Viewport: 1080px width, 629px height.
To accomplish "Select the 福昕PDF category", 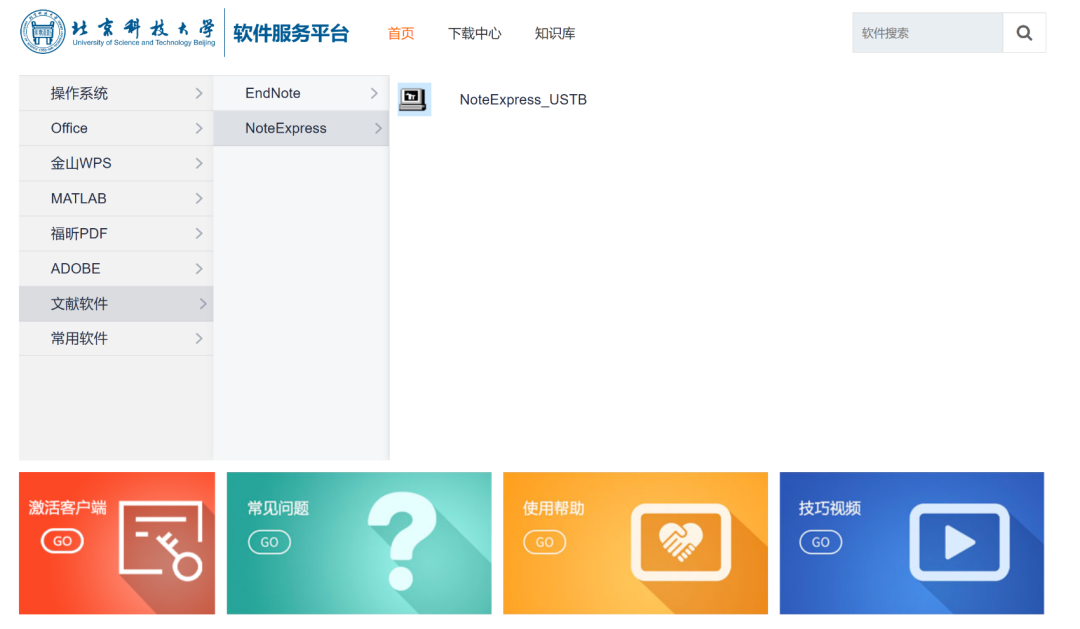I will (x=116, y=234).
